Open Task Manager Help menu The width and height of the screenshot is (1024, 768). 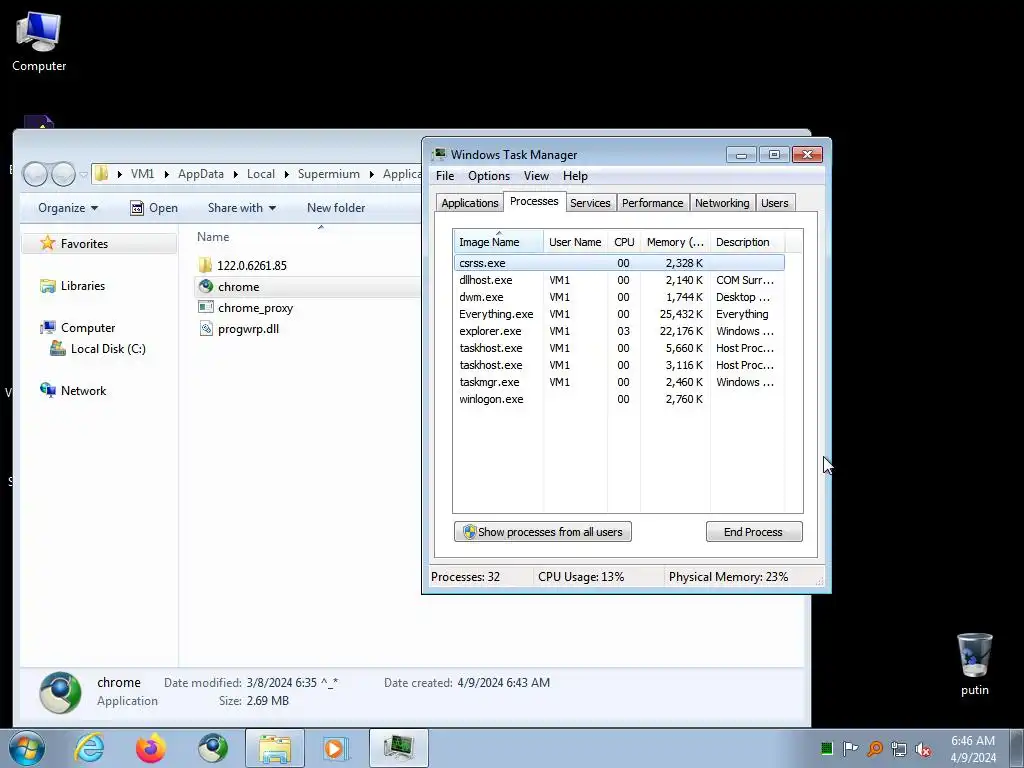(575, 176)
